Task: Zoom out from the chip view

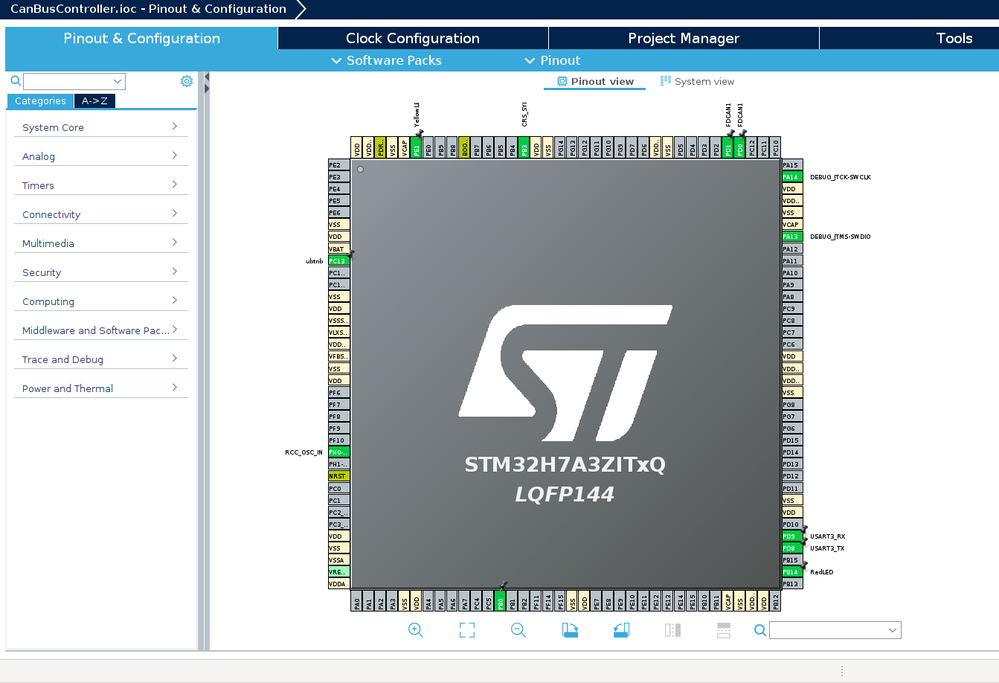Action: pyautogui.click(x=518, y=630)
